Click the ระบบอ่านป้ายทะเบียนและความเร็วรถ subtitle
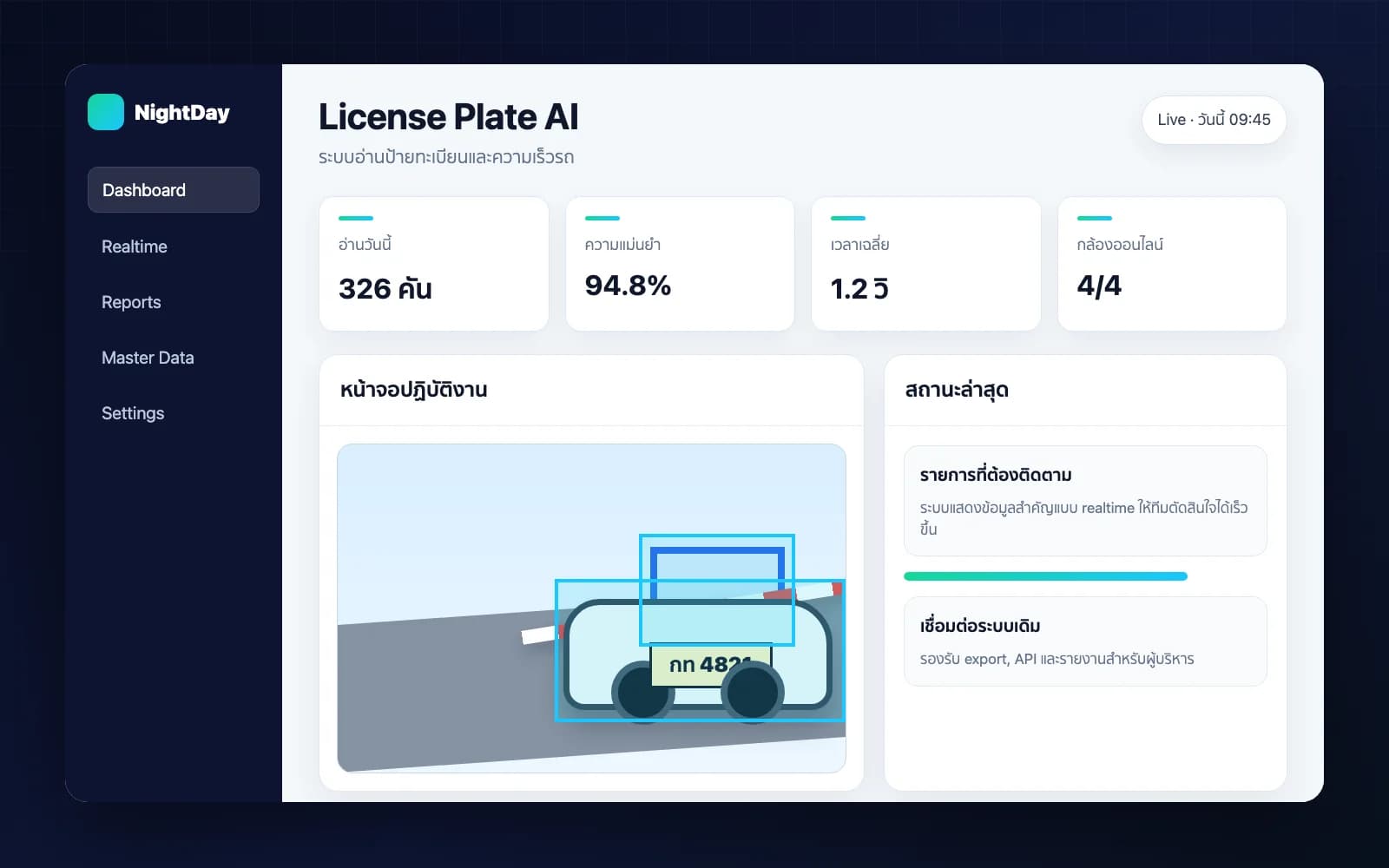The width and height of the screenshot is (1389, 868). tap(446, 157)
